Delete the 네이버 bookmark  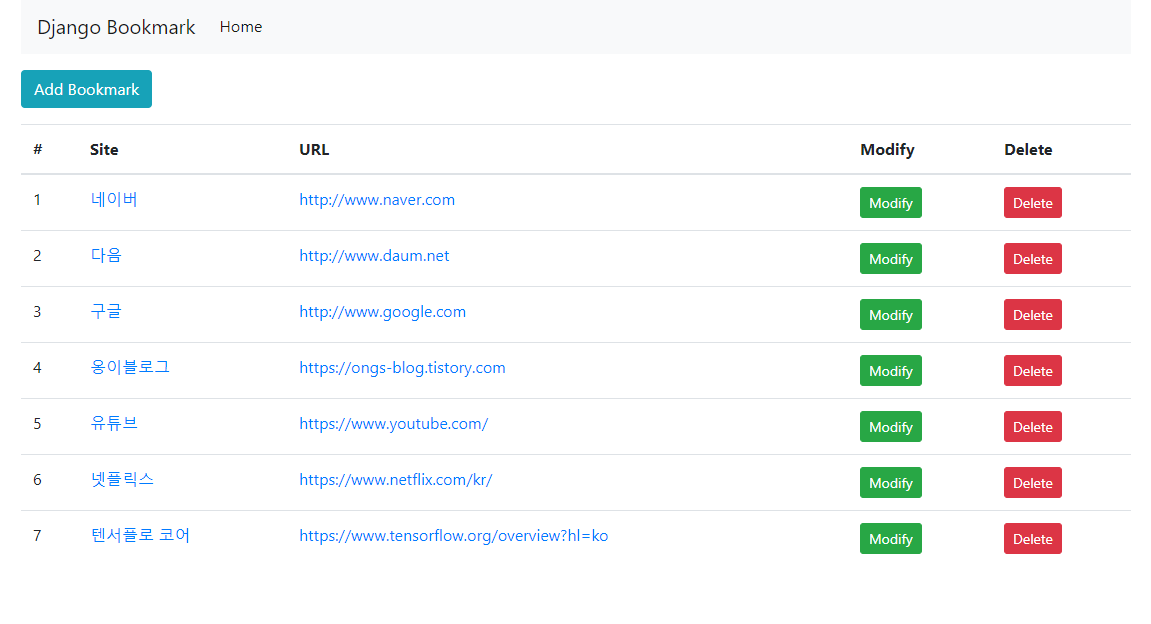pyautogui.click(x=1033, y=203)
